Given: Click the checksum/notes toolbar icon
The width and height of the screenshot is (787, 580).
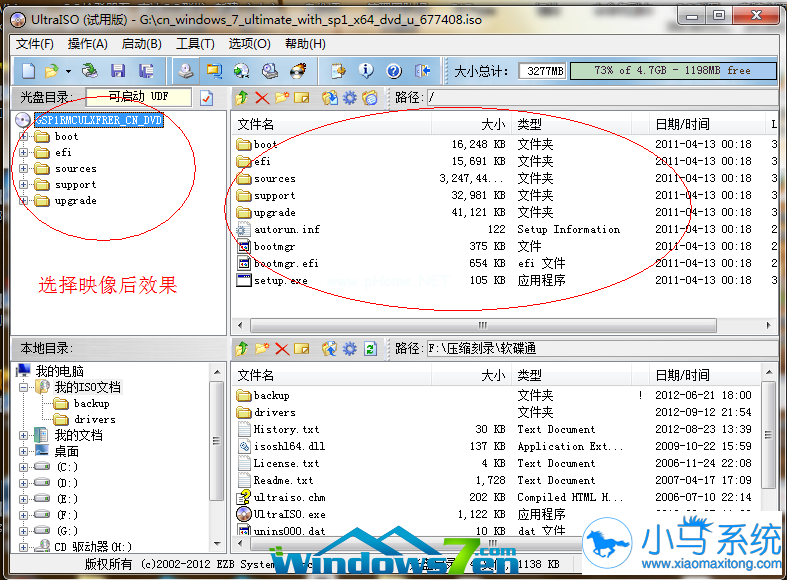Looking at the screenshot, I should 338,71.
